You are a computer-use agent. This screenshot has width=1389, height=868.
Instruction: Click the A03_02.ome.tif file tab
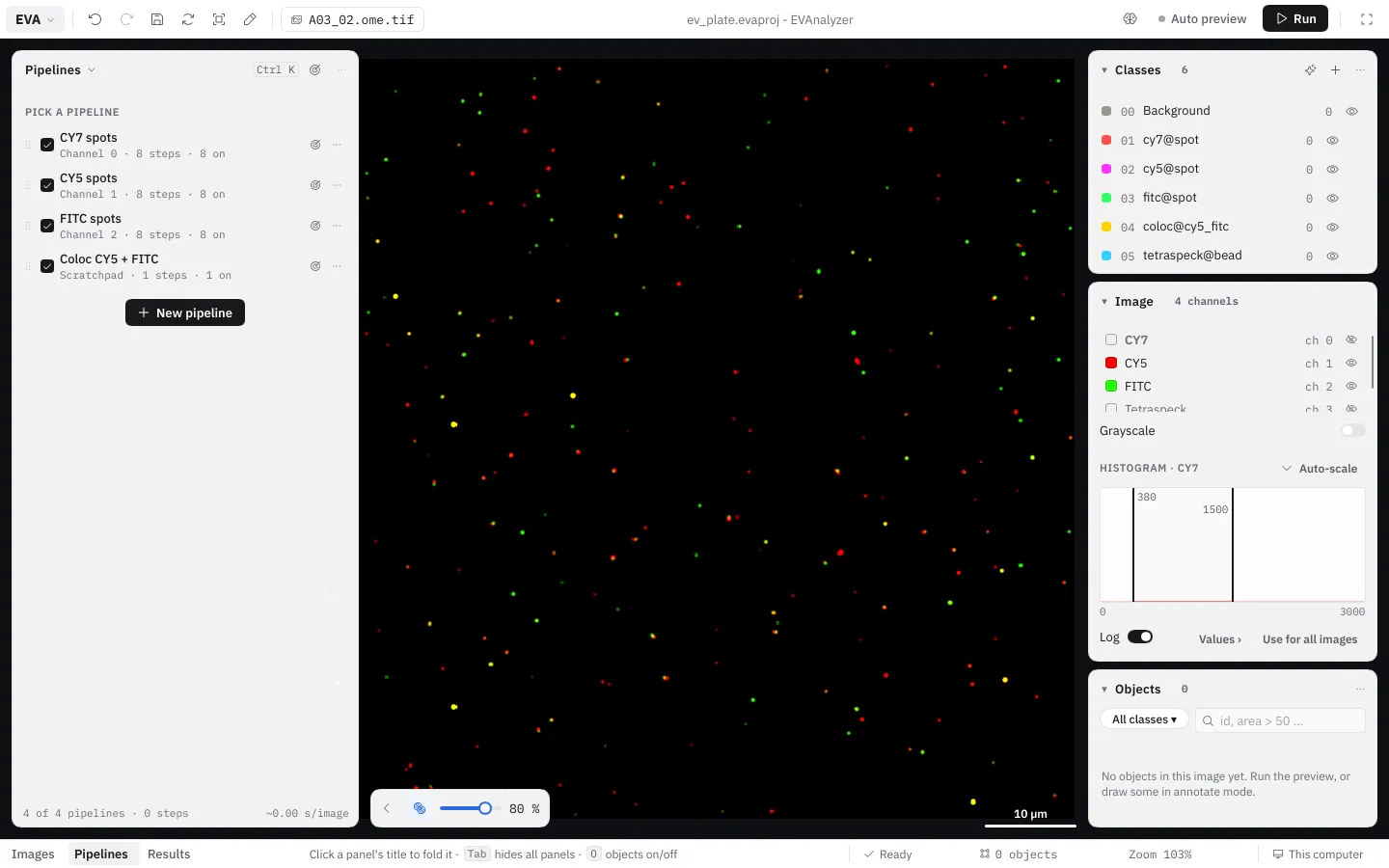[x=352, y=19]
